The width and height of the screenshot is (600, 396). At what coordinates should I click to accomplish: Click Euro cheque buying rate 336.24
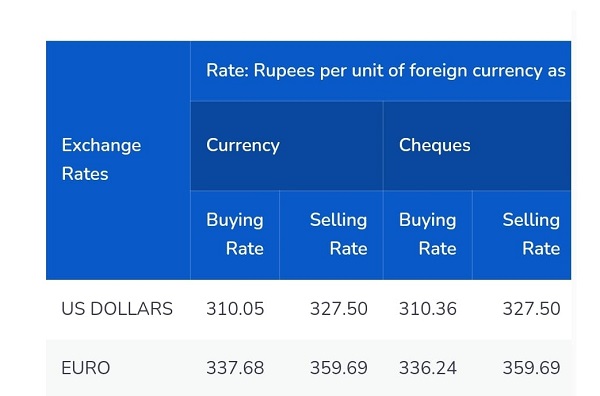428,368
